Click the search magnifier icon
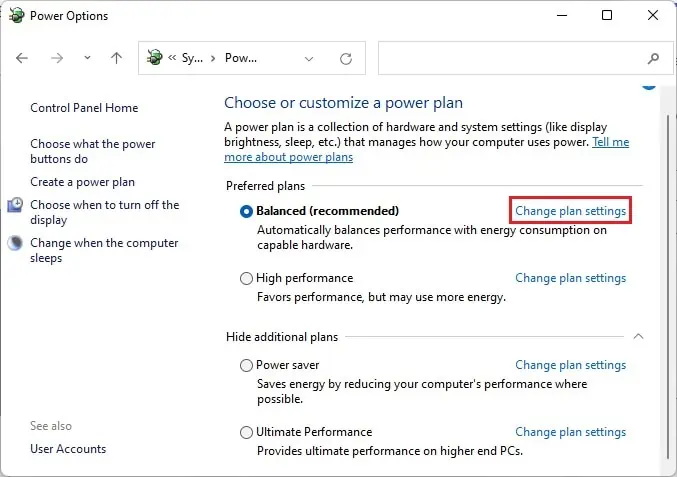This screenshot has height=477, width=677. (654, 58)
